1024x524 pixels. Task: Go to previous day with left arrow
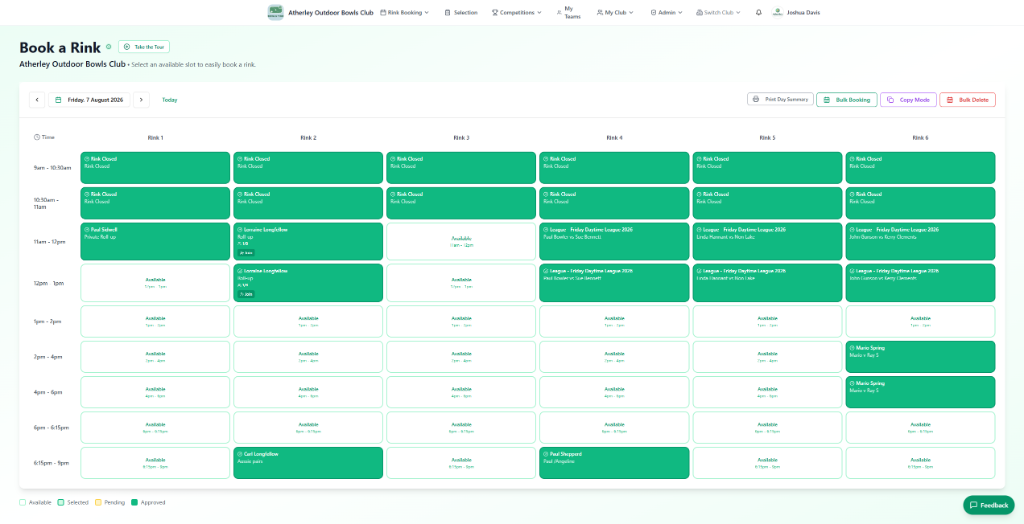[37, 100]
